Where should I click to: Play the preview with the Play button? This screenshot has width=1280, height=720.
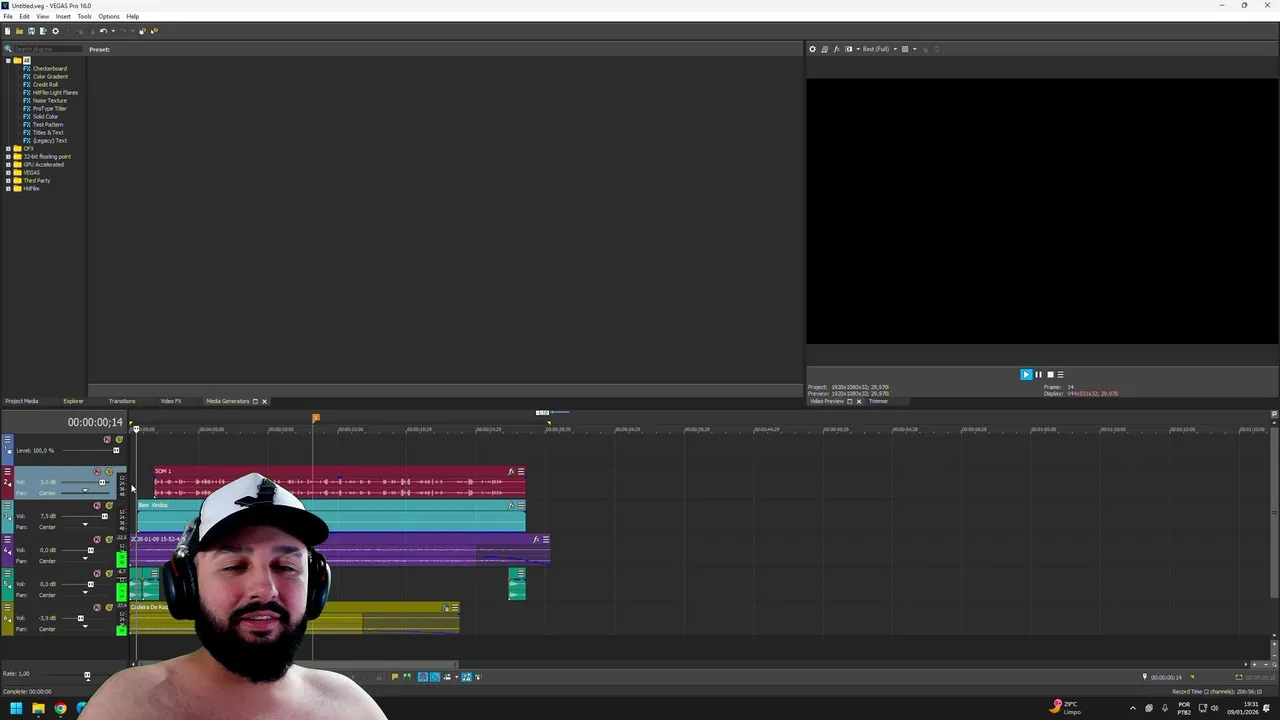click(1026, 374)
